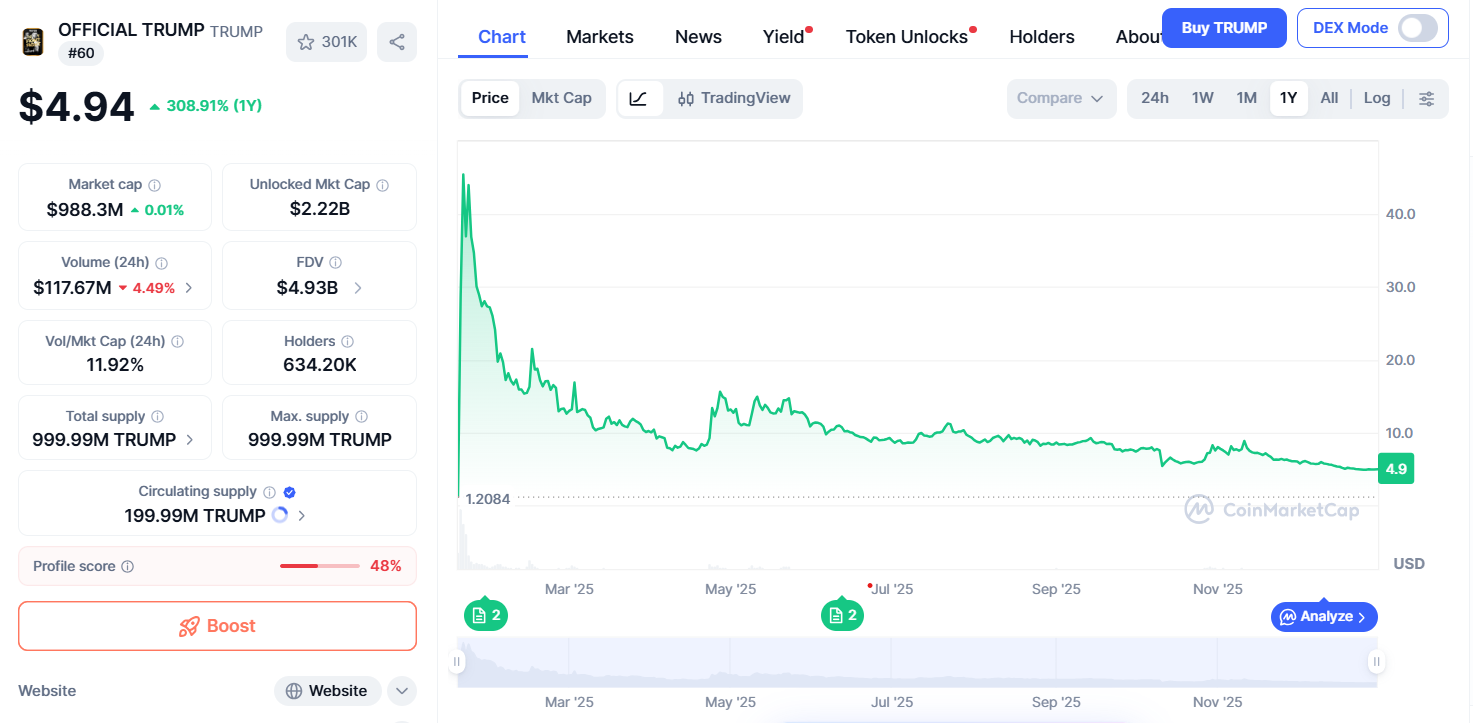Grab the left chart range slider handle
Viewport: 1473px width, 723px height.
pyautogui.click(x=458, y=661)
